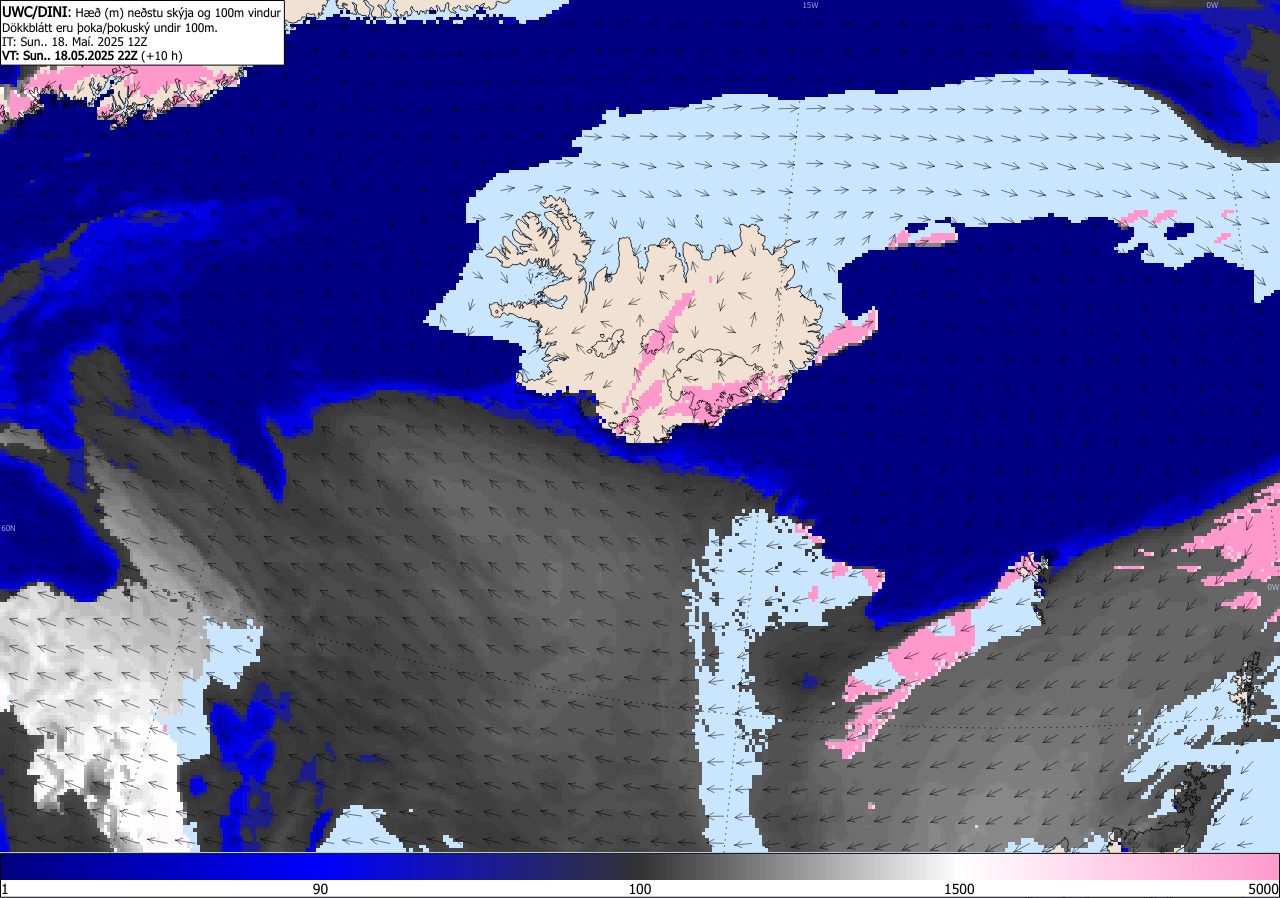Click the line "Dökkblátt eru þoka/þokuský undir 100m."
Viewport: 1280px width, 898px height.
(110, 28)
